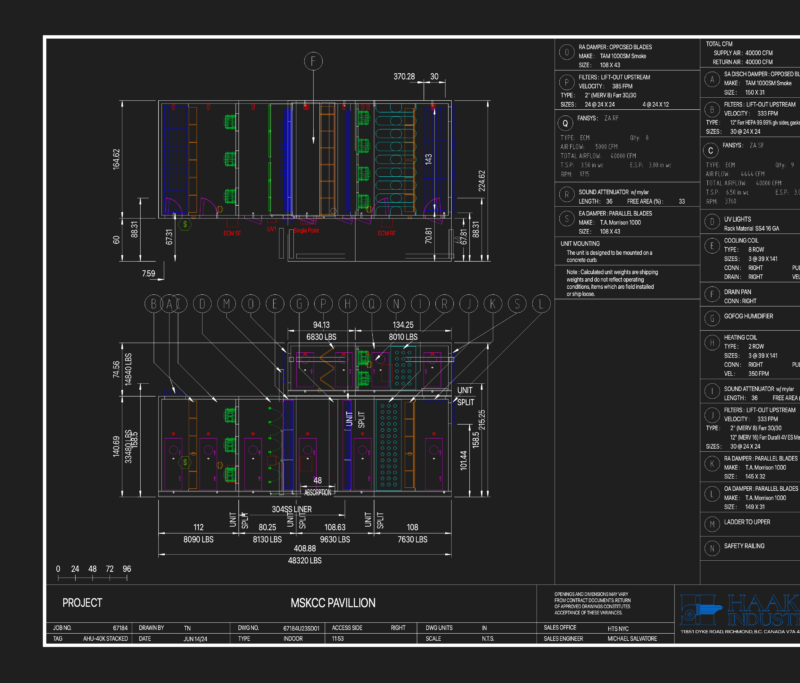Screen dimensions: 800x683
Task: Select the SAFETY RAILING legend text
Action: (x=744, y=546)
